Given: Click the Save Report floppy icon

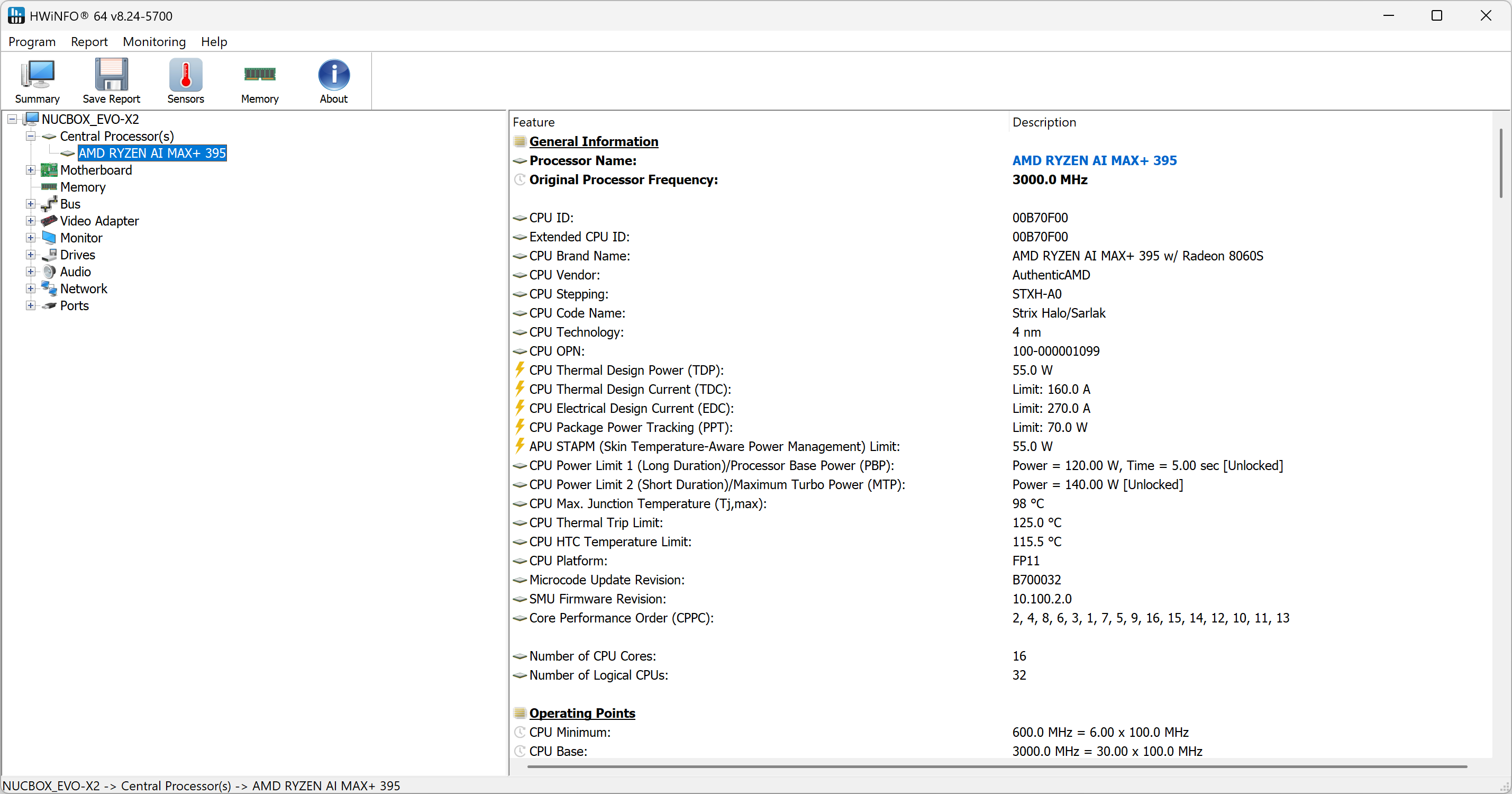Looking at the screenshot, I should click(111, 75).
